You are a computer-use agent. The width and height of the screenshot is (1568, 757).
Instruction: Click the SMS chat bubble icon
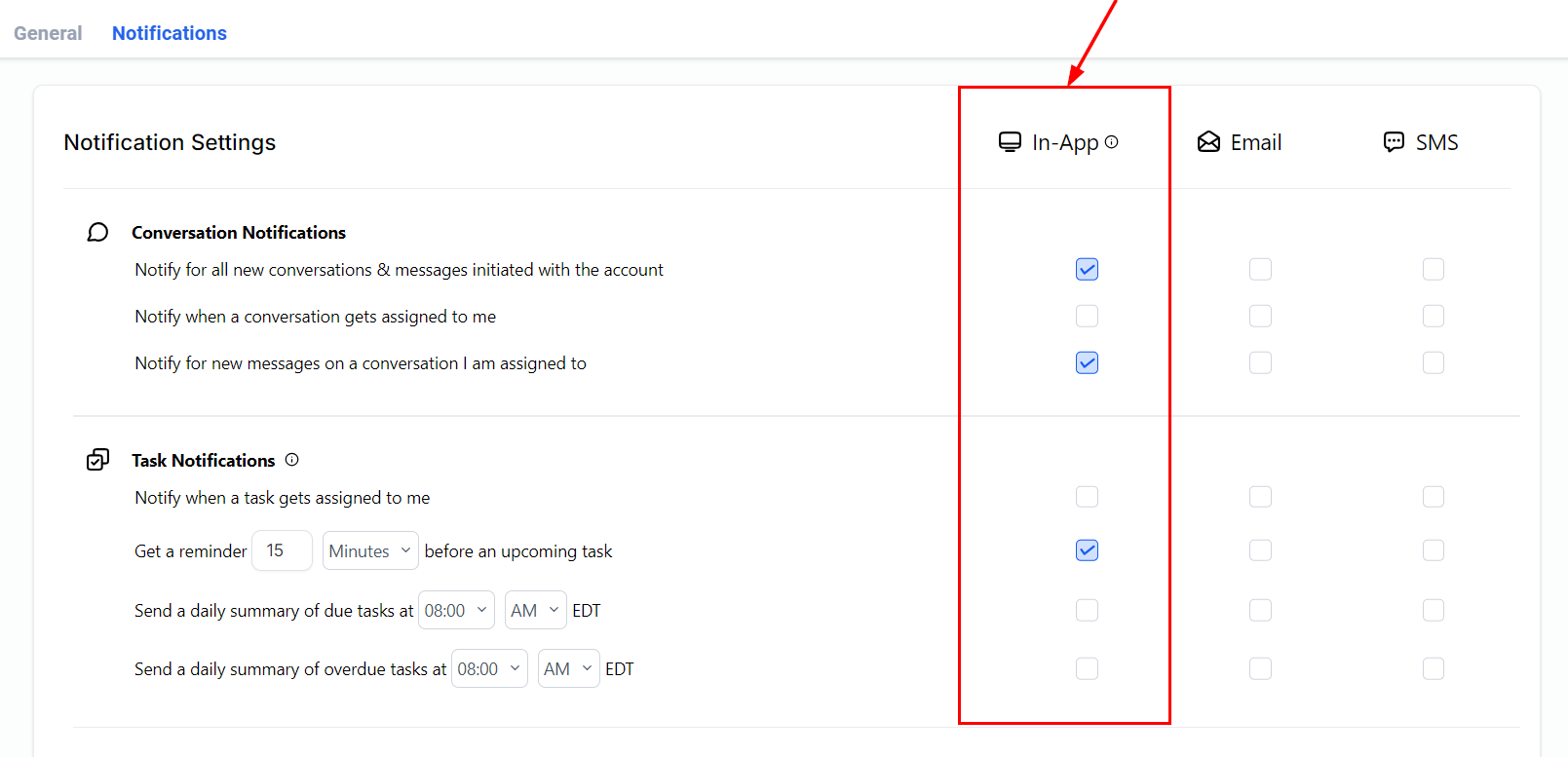click(x=1394, y=142)
